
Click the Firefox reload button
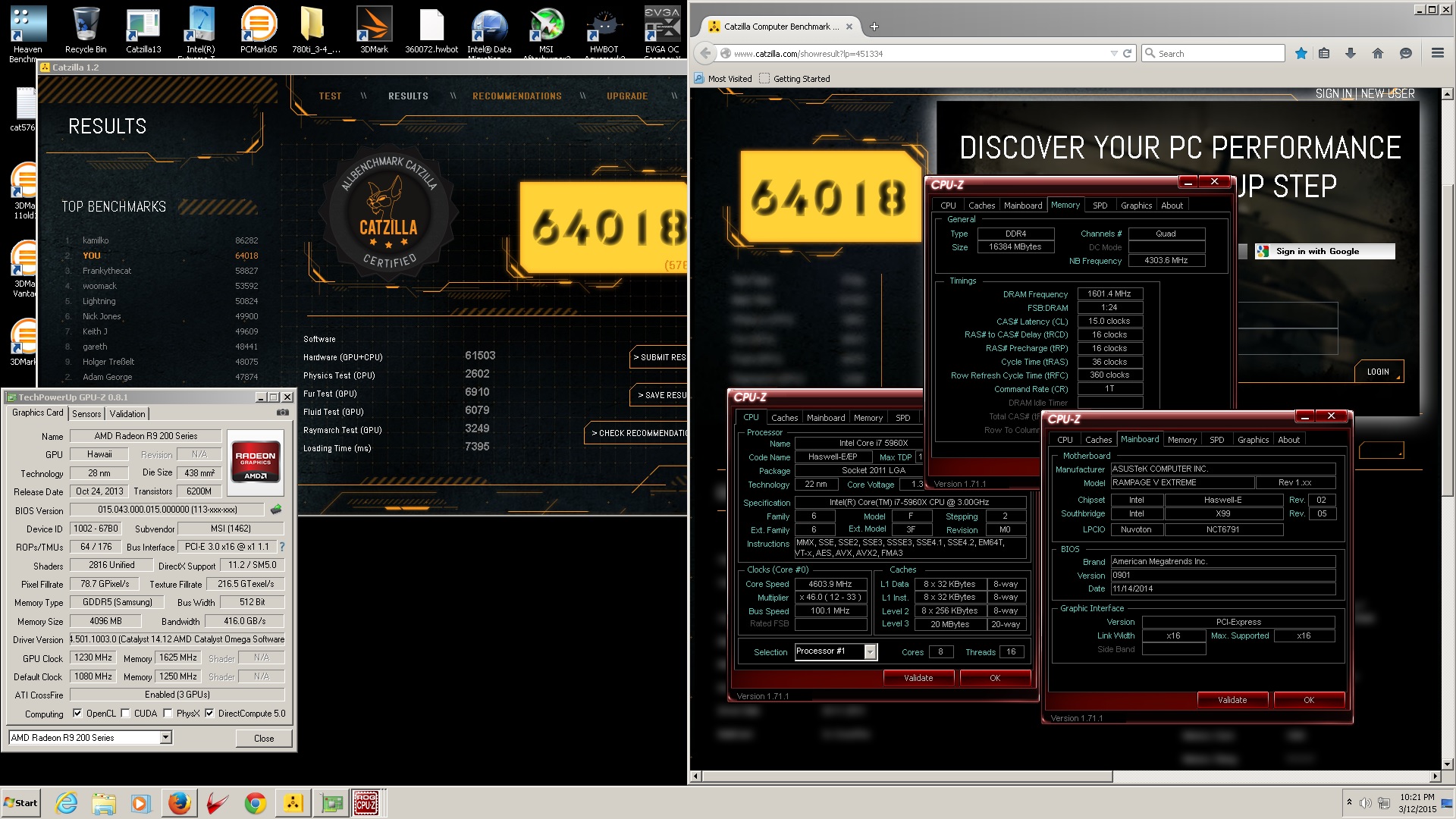coord(1127,54)
